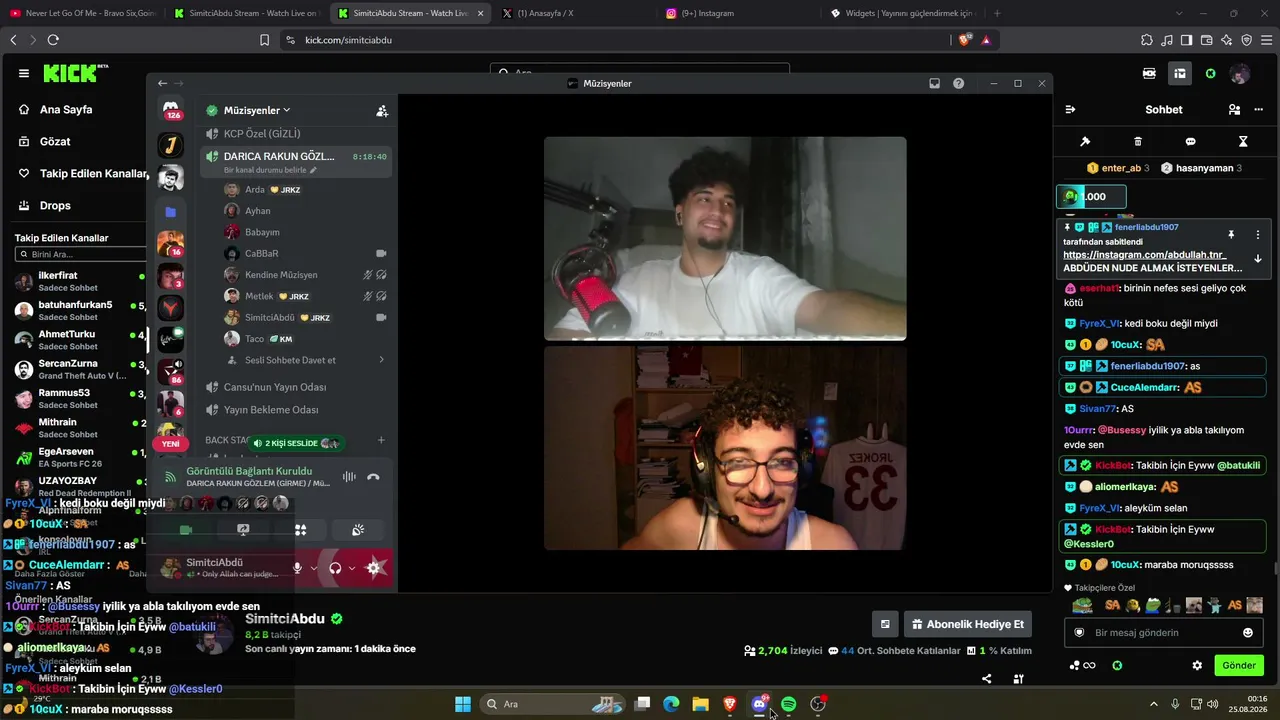The image size is (1280, 720).
Task: Open chat settings gear
Action: [1197, 666]
